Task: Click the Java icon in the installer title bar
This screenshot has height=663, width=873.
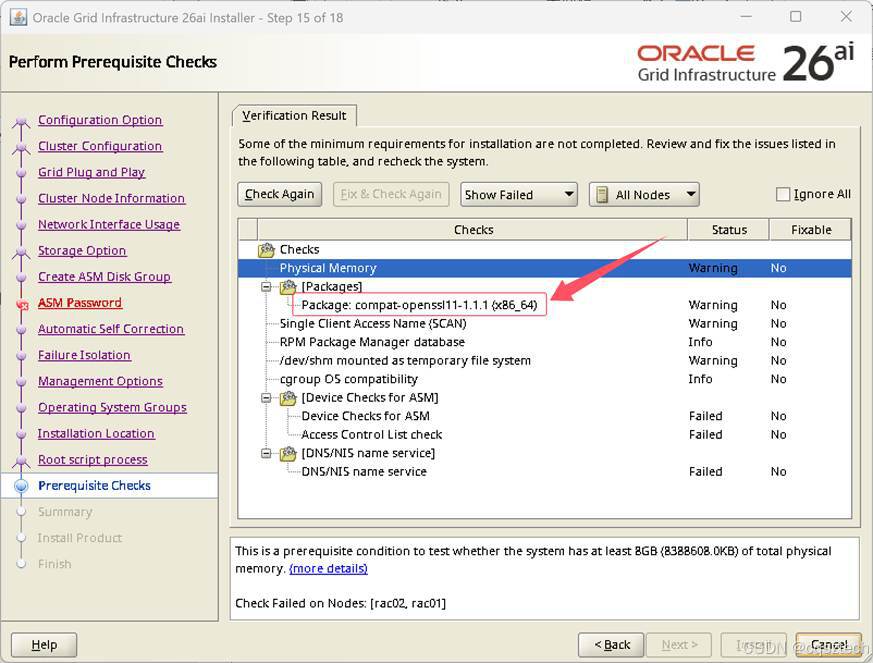Action: (x=18, y=17)
